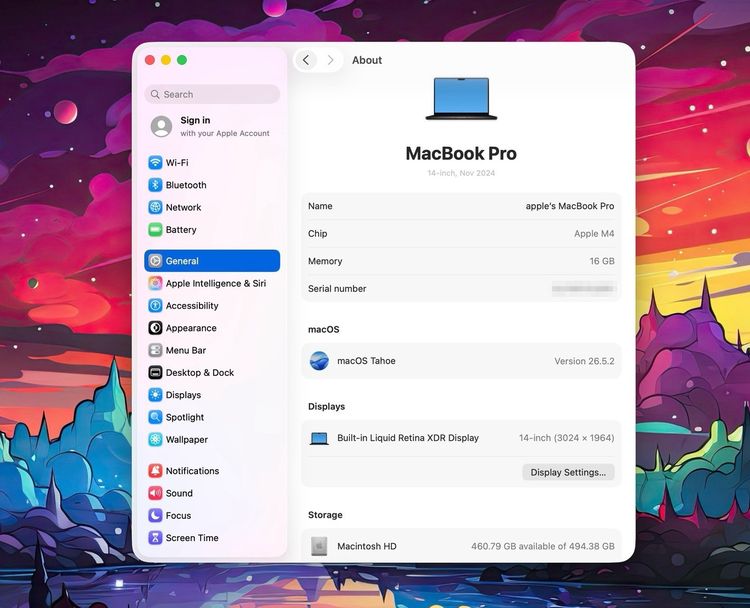The width and height of the screenshot is (750, 608).
Task: Zoom window with green button
Action: (x=182, y=60)
